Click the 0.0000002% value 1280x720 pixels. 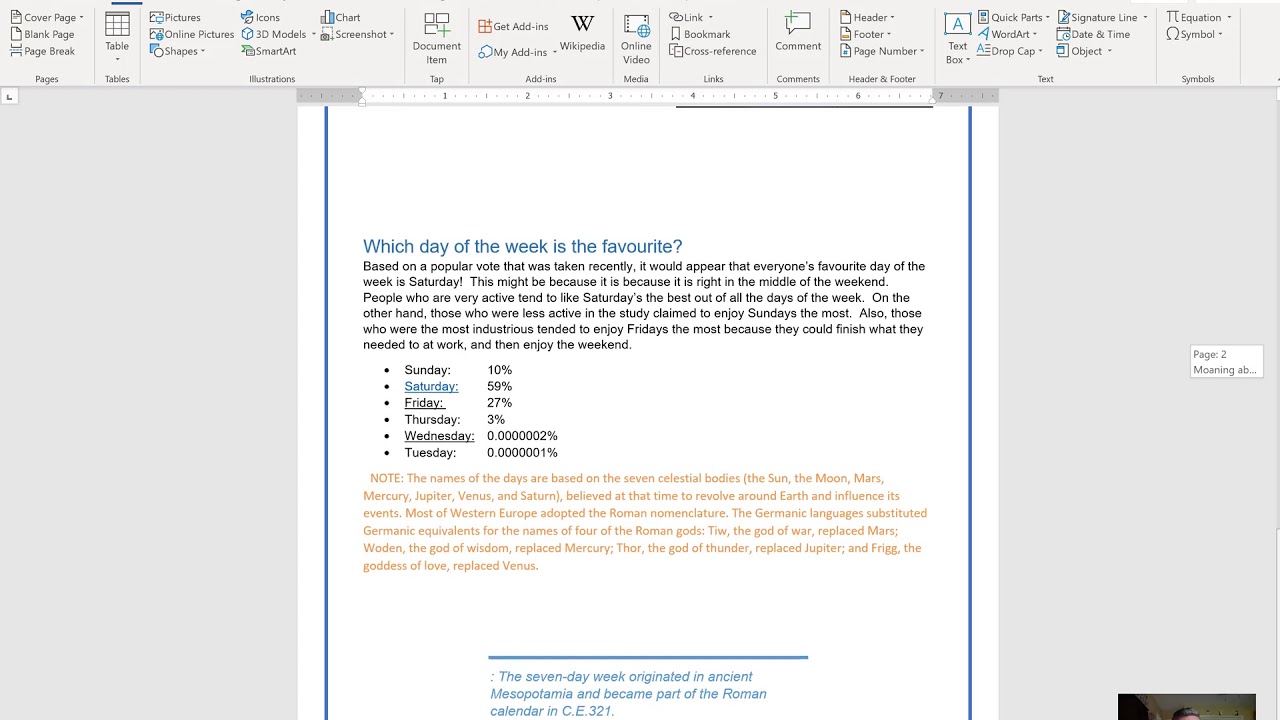pos(522,436)
